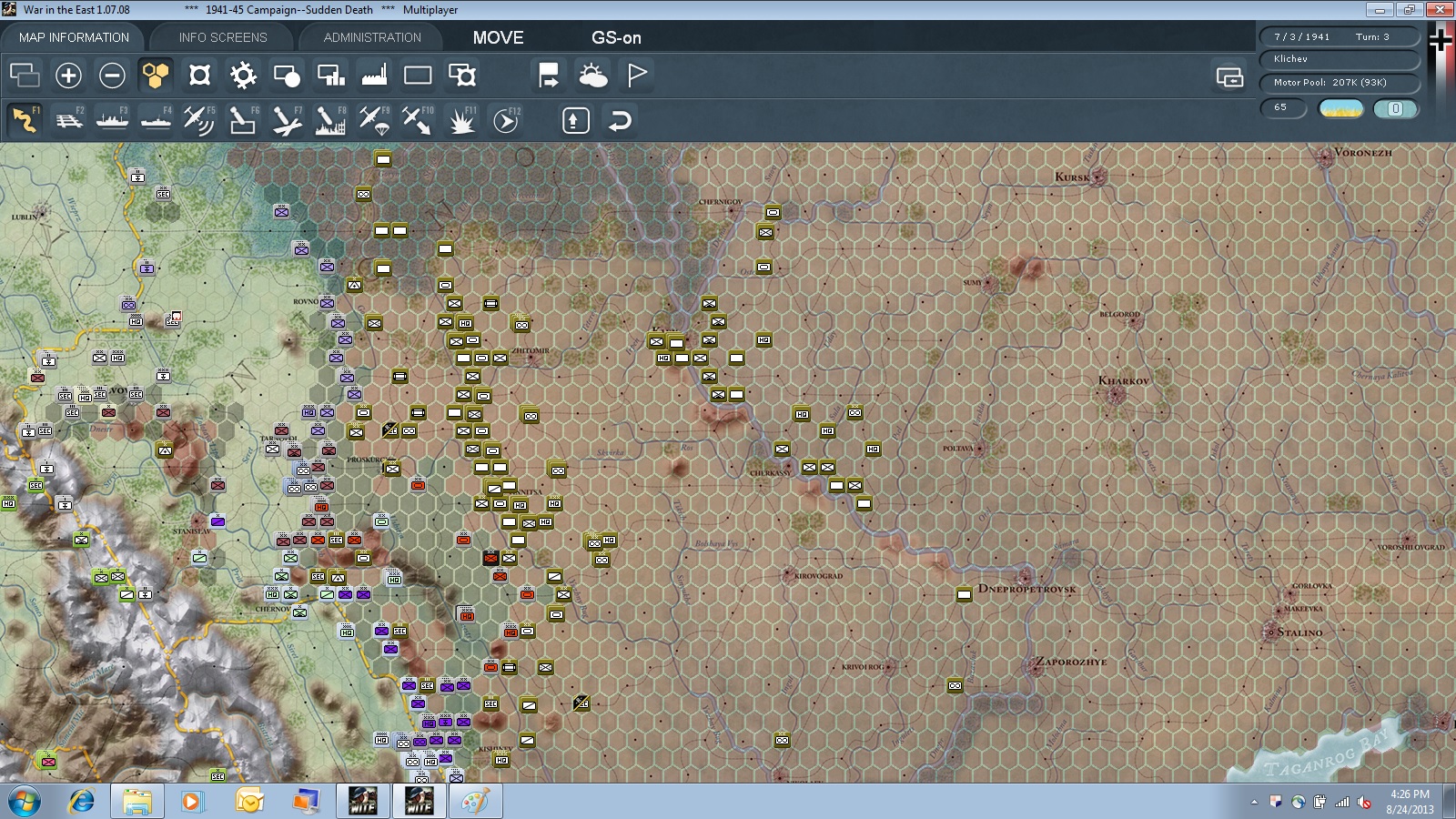Click the flag with arrow icon
Viewport: 1456px width, 819px height.
[x=549, y=76]
